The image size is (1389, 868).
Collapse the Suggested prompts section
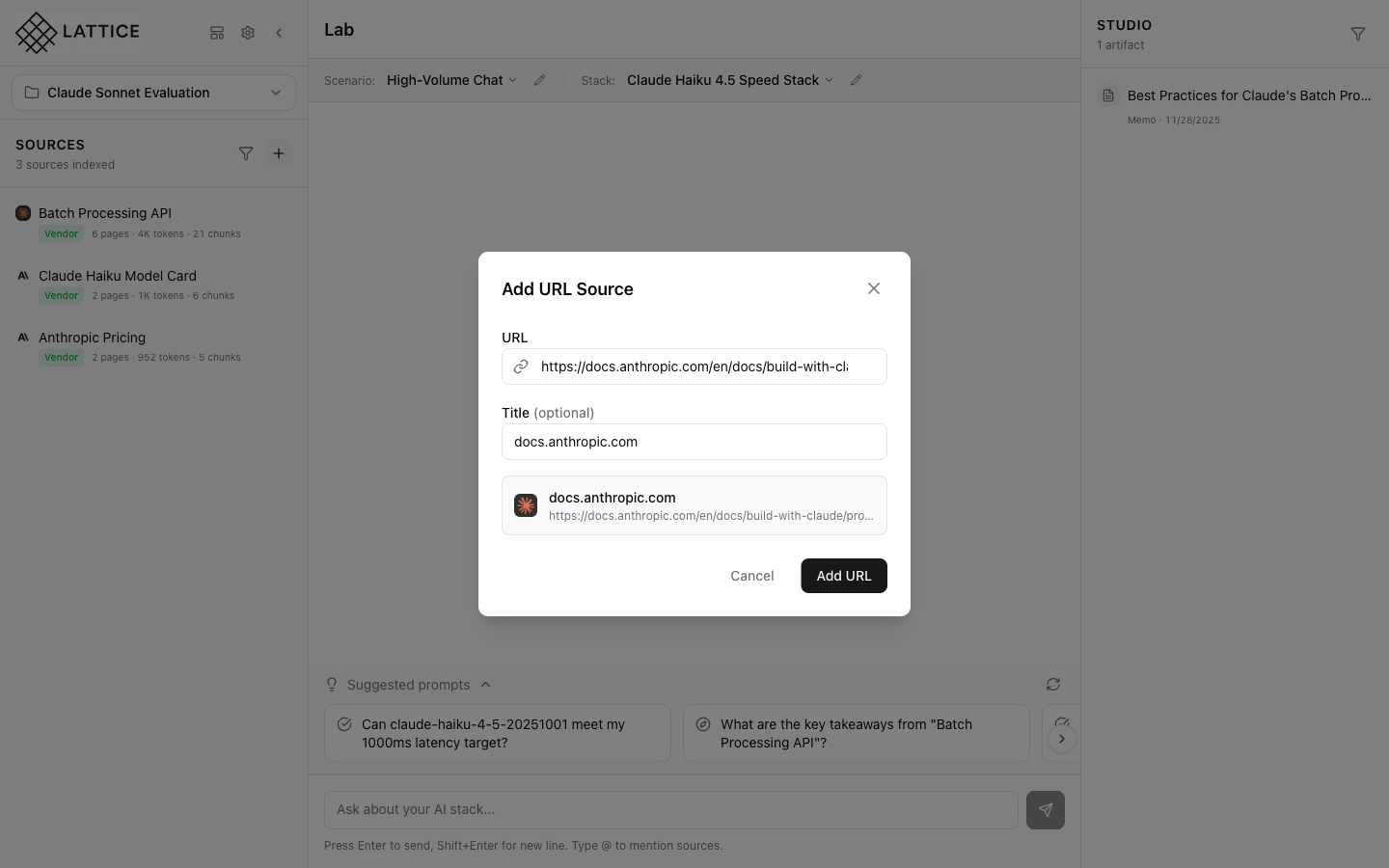click(486, 685)
